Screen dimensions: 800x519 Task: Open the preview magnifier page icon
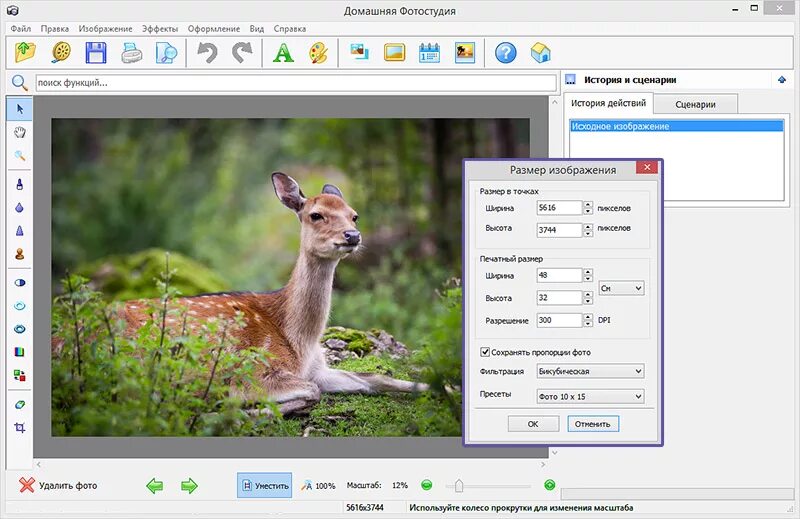166,53
